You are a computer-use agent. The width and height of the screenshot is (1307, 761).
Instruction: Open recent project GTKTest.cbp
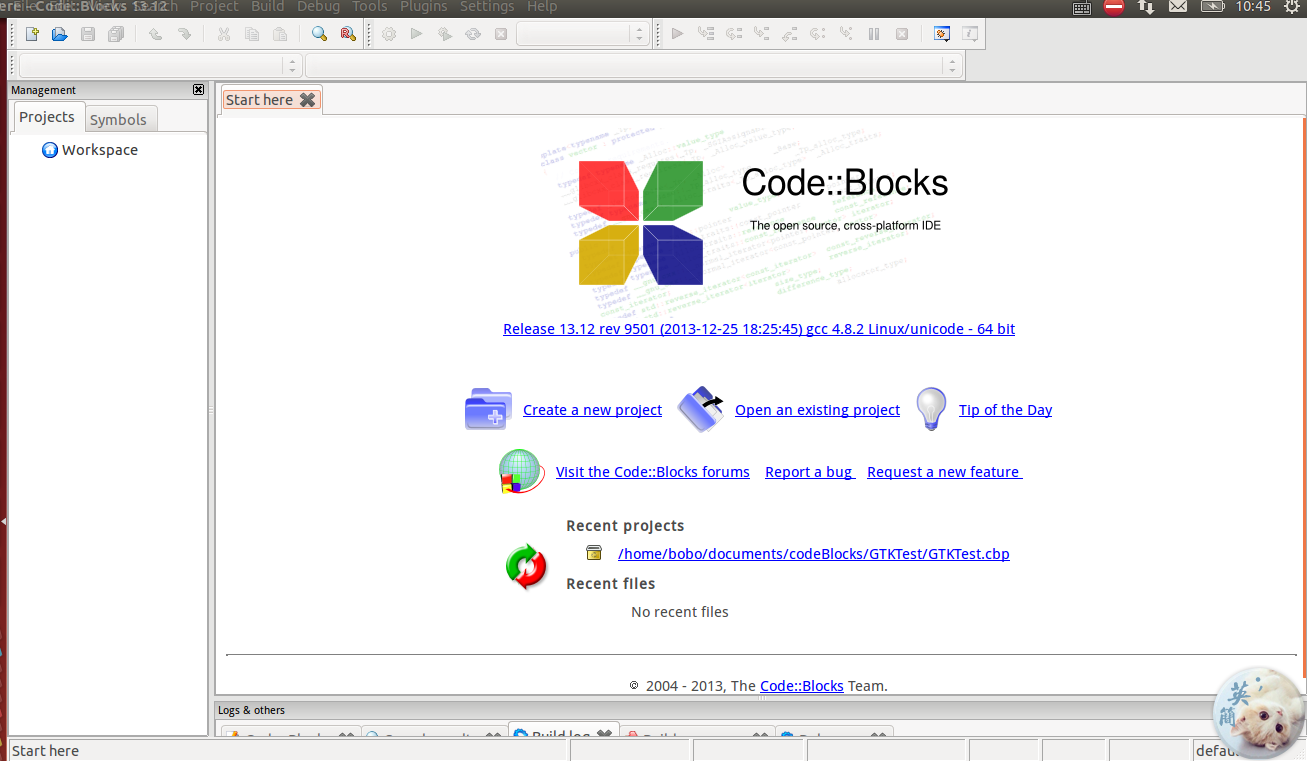pos(814,554)
